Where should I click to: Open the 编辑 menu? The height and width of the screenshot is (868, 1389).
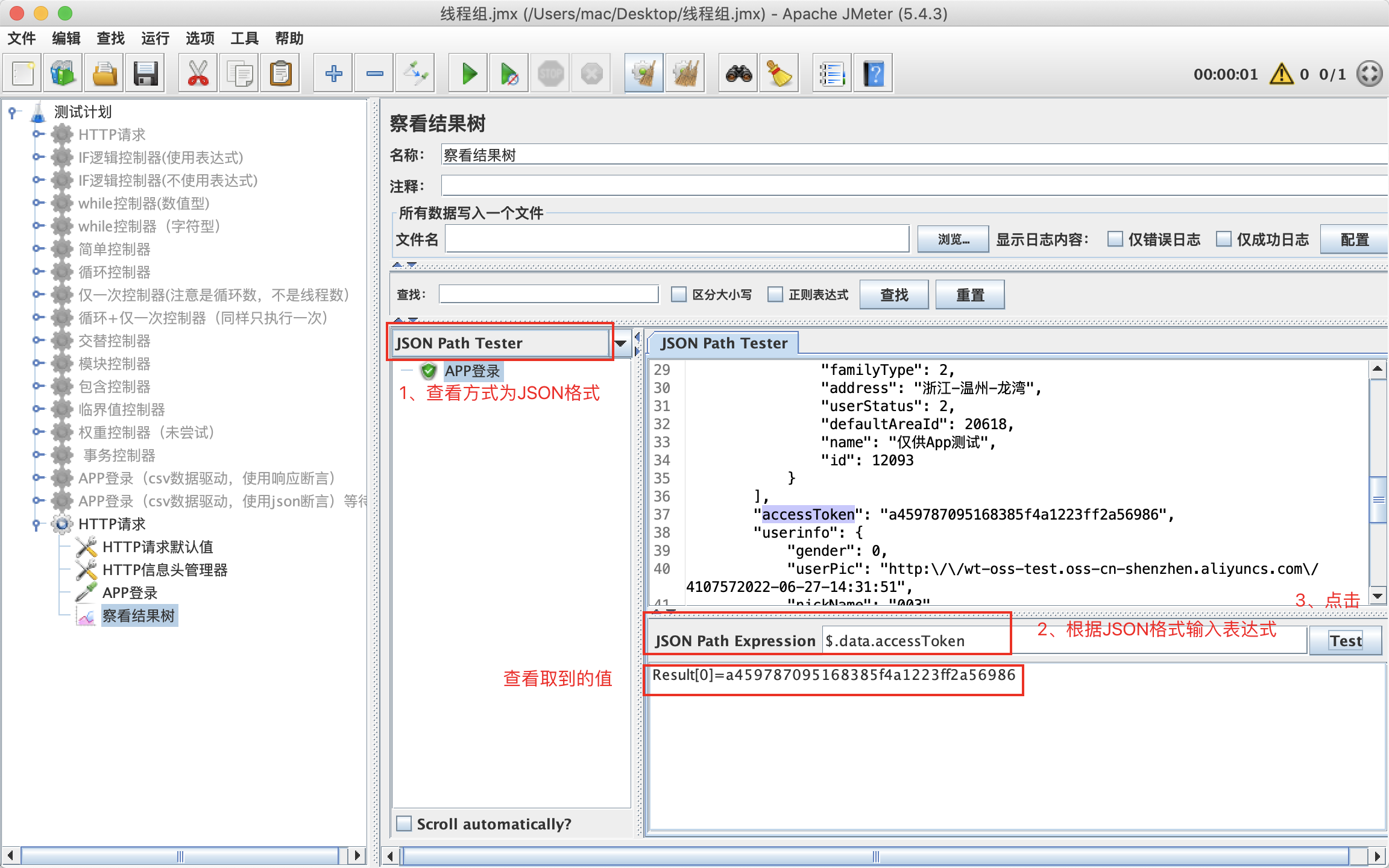pyautogui.click(x=66, y=38)
